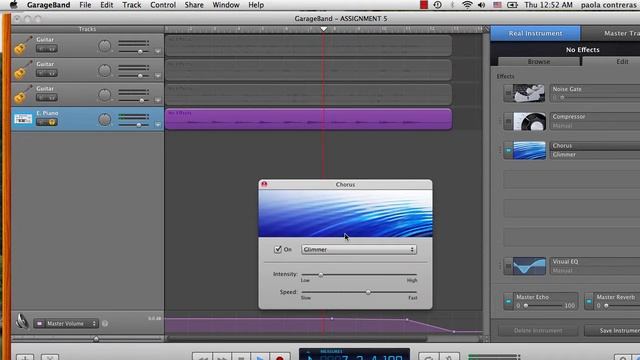Expand automation for the first Guitar track
This screenshot has width=640, height=360.
point(158,51)
